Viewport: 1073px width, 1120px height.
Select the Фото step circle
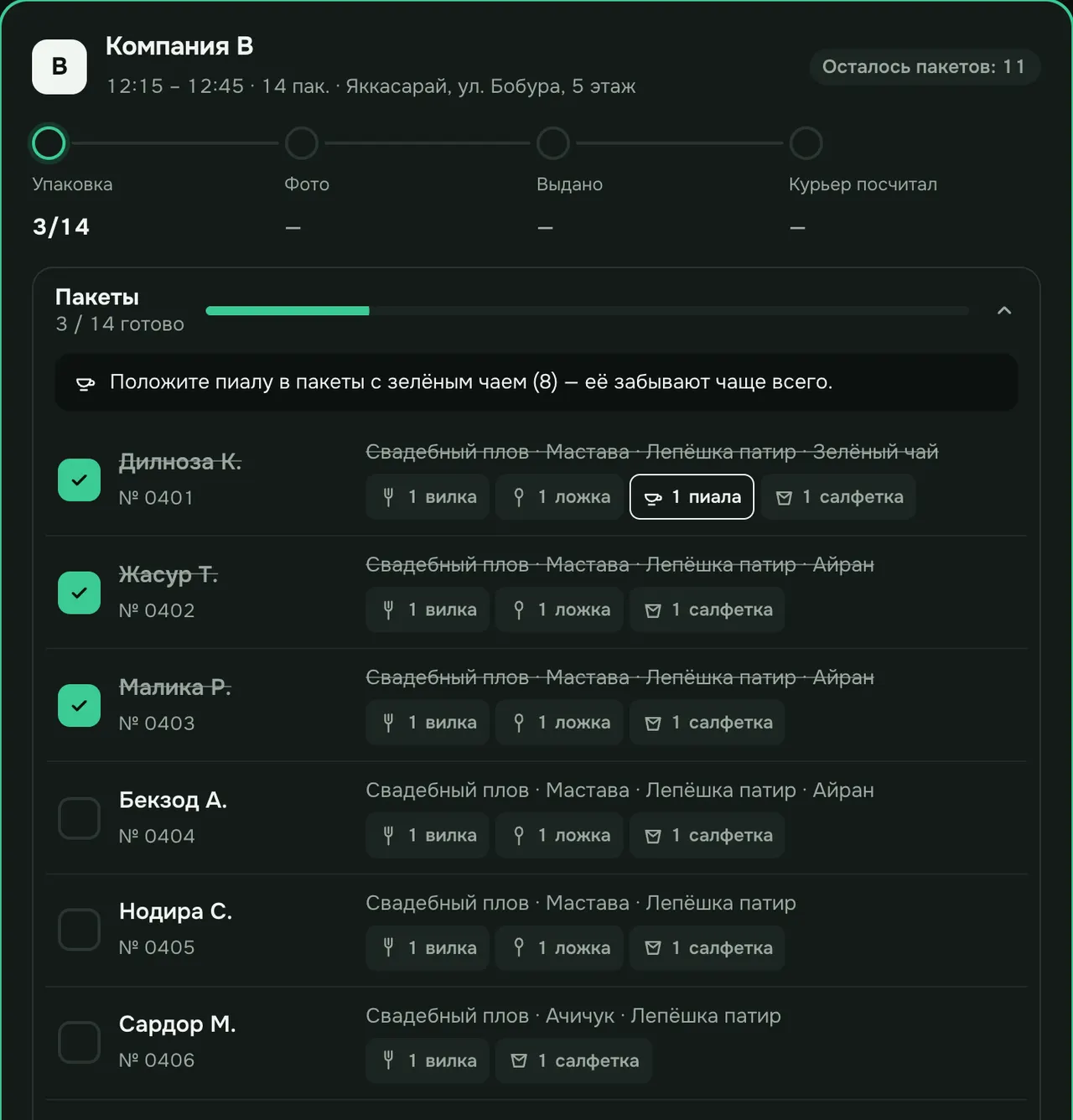point(302,143)
